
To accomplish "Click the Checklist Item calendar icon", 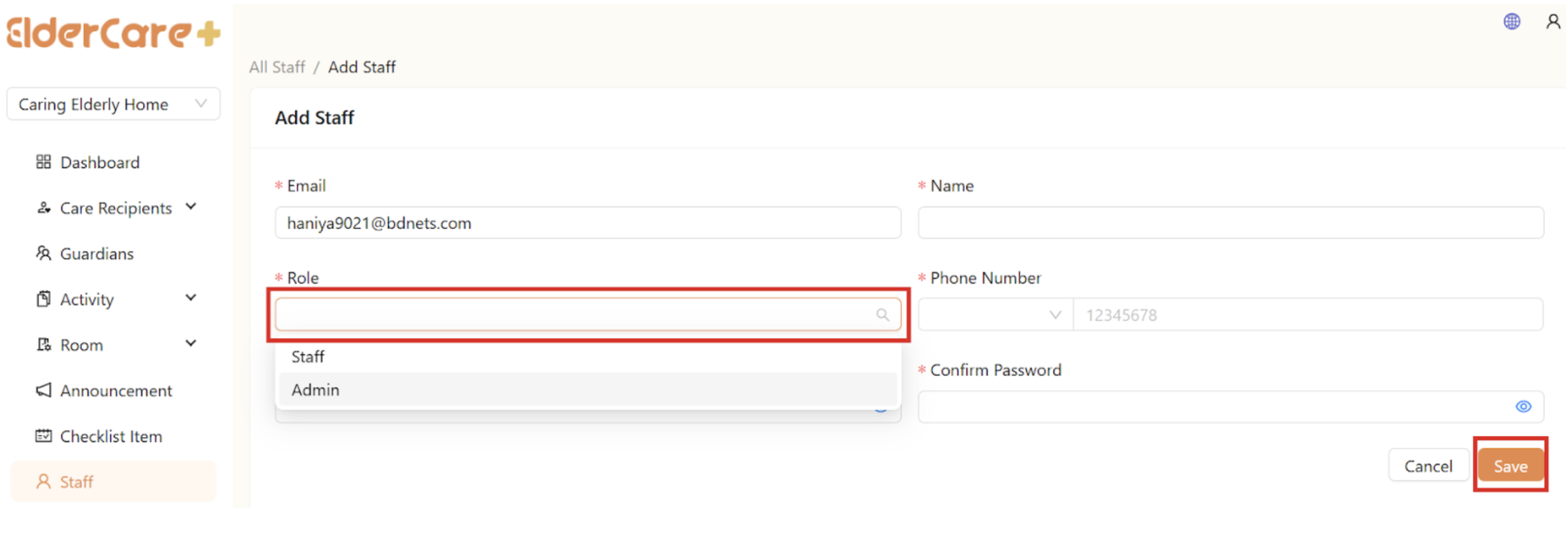I will tap(44, 436).
